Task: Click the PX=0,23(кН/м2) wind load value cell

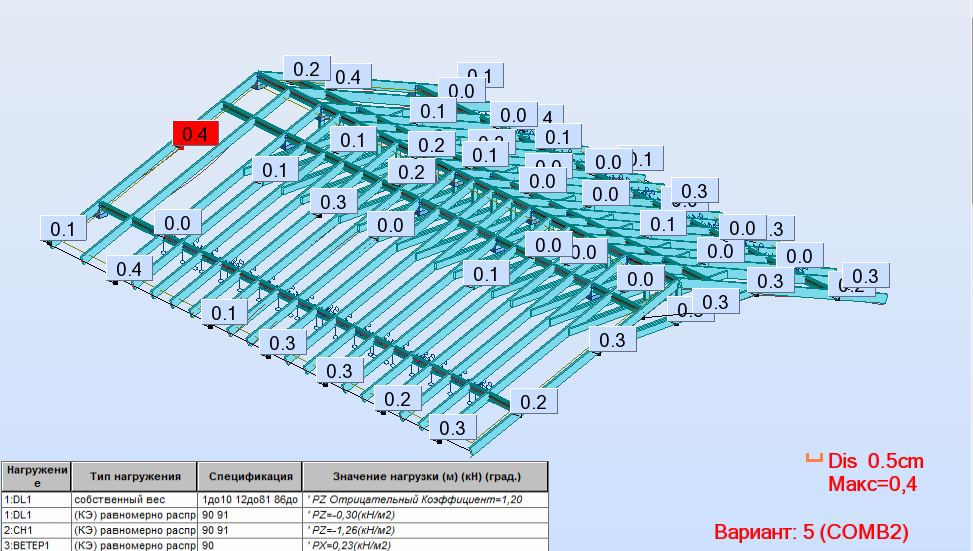Action: pyautogui.click(x=426, y=545)
